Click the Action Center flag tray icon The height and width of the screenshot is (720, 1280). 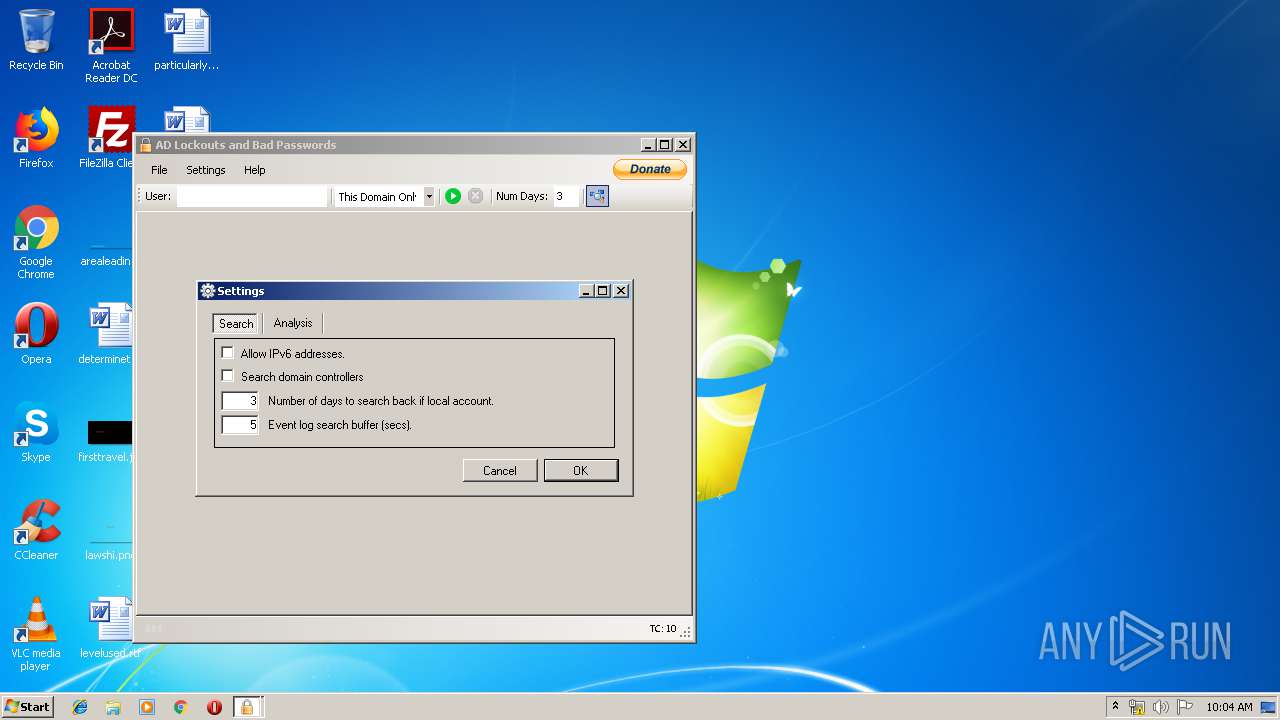[x=1185, y=707]
